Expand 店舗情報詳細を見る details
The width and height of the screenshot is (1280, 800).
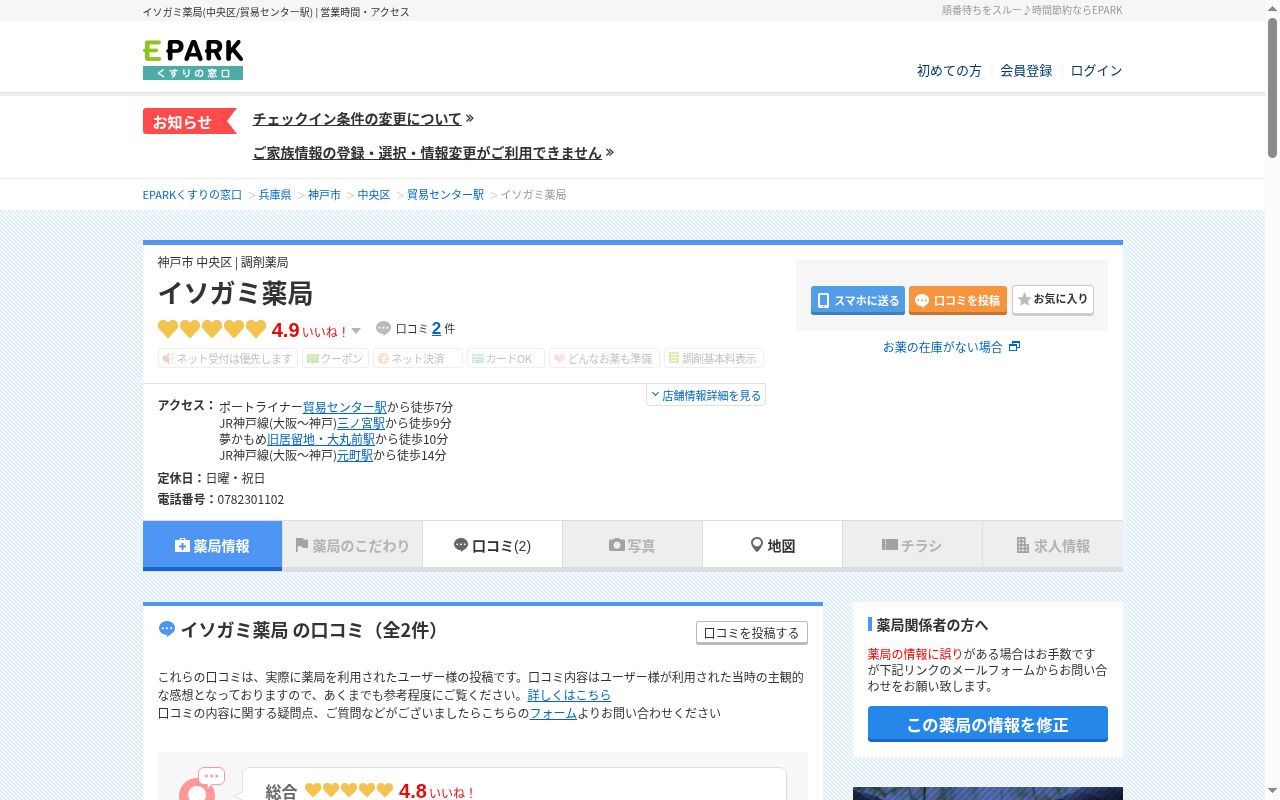pyautogui.click(x=706, y=395)
